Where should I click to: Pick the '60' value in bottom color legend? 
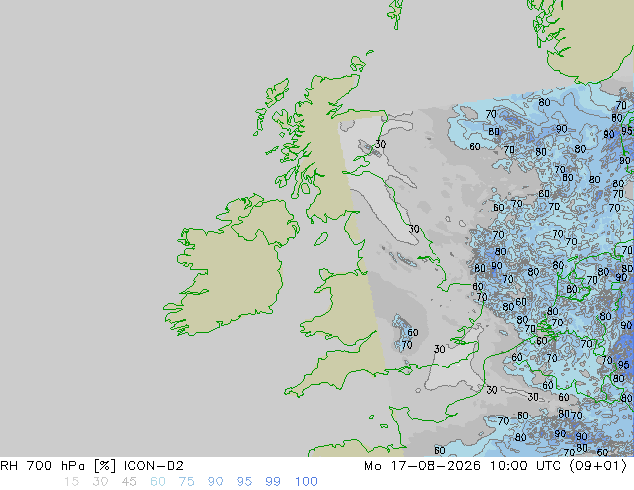tap(158, 482)
